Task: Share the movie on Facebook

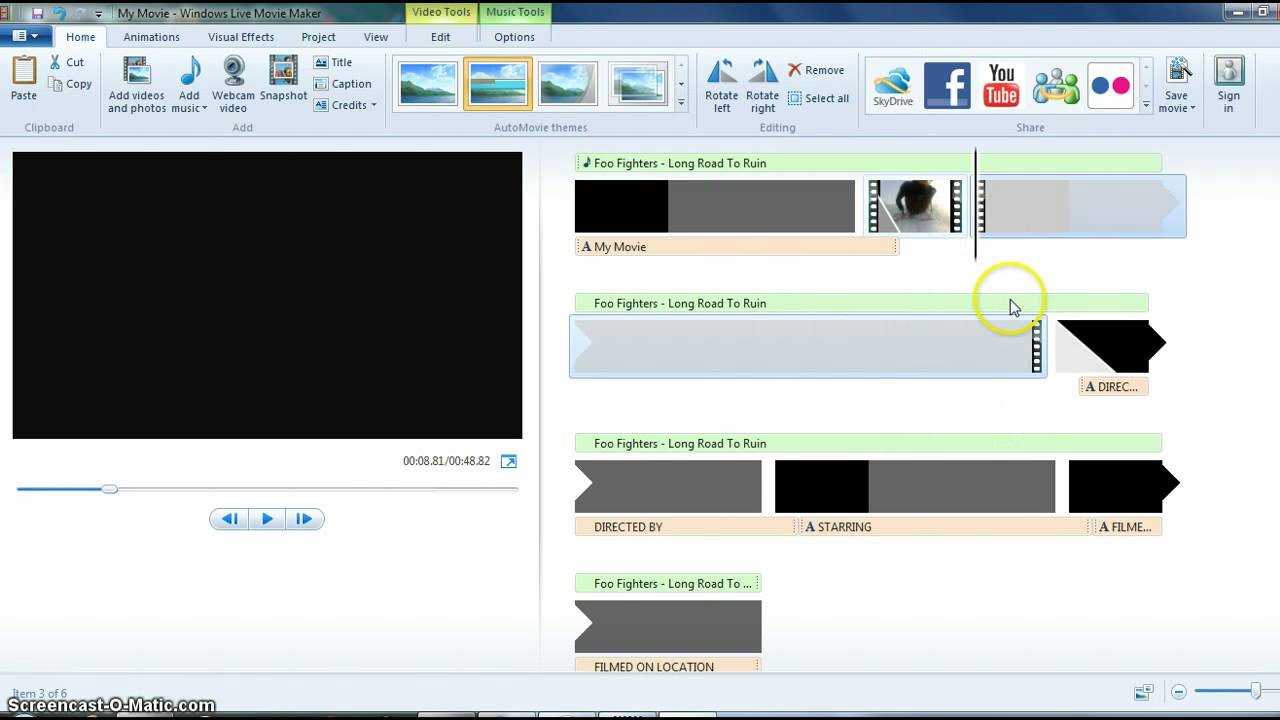Action: tap(946, 85)
